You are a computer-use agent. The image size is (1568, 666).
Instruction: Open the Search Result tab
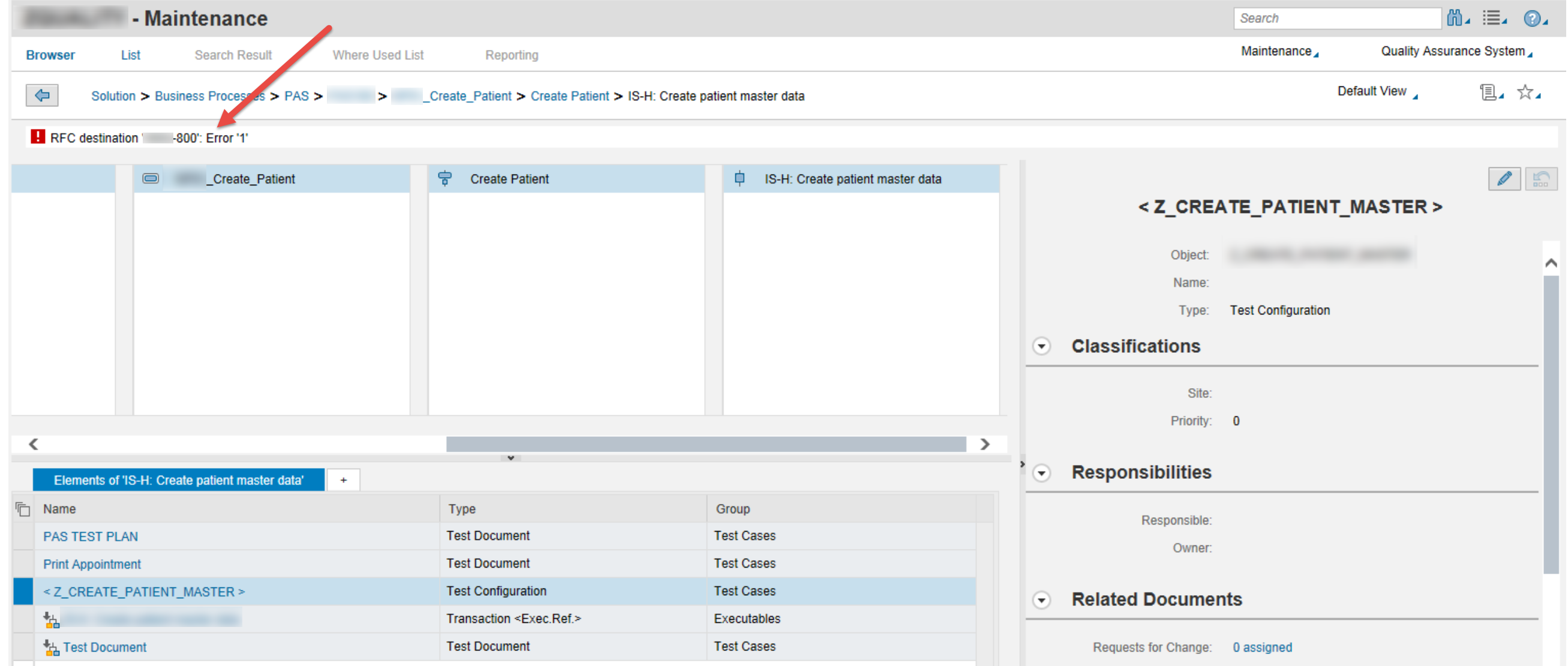[x=233, y=55]
